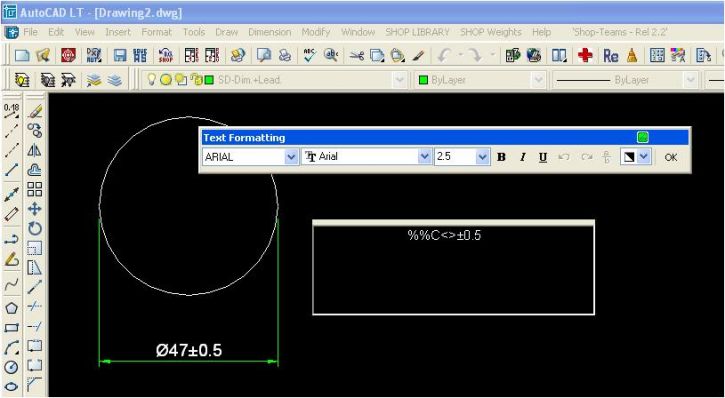The width and height of the screenshot is (725, 398).
Task: Click OK in Text Formatting
Action: click(x=671, y=157)
